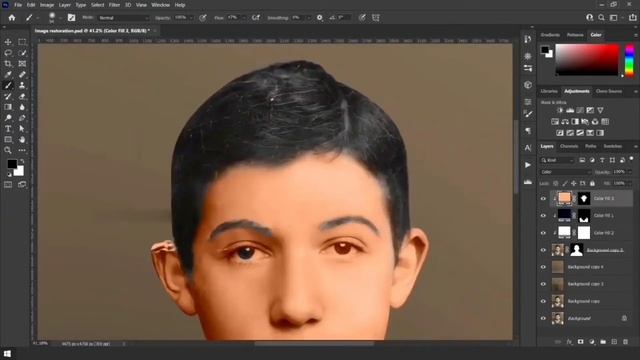Hide the Background copy 3 layer
Viewport: 640px width, 360px height.
[543, 284]
